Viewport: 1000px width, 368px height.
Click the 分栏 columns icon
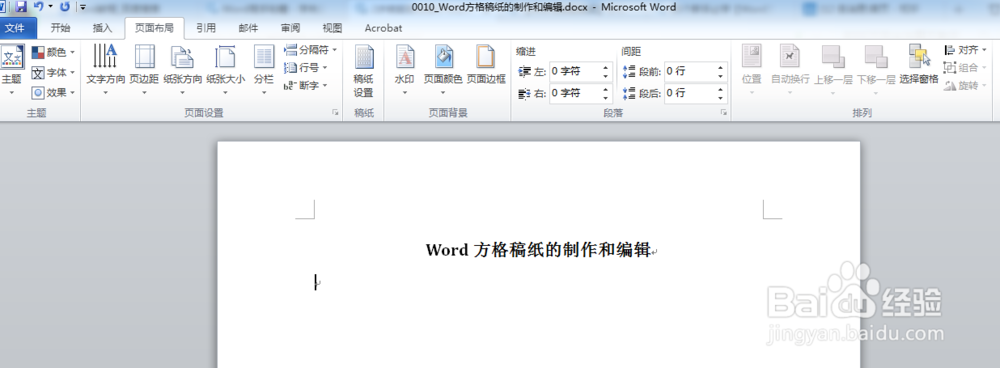(263, 57)
